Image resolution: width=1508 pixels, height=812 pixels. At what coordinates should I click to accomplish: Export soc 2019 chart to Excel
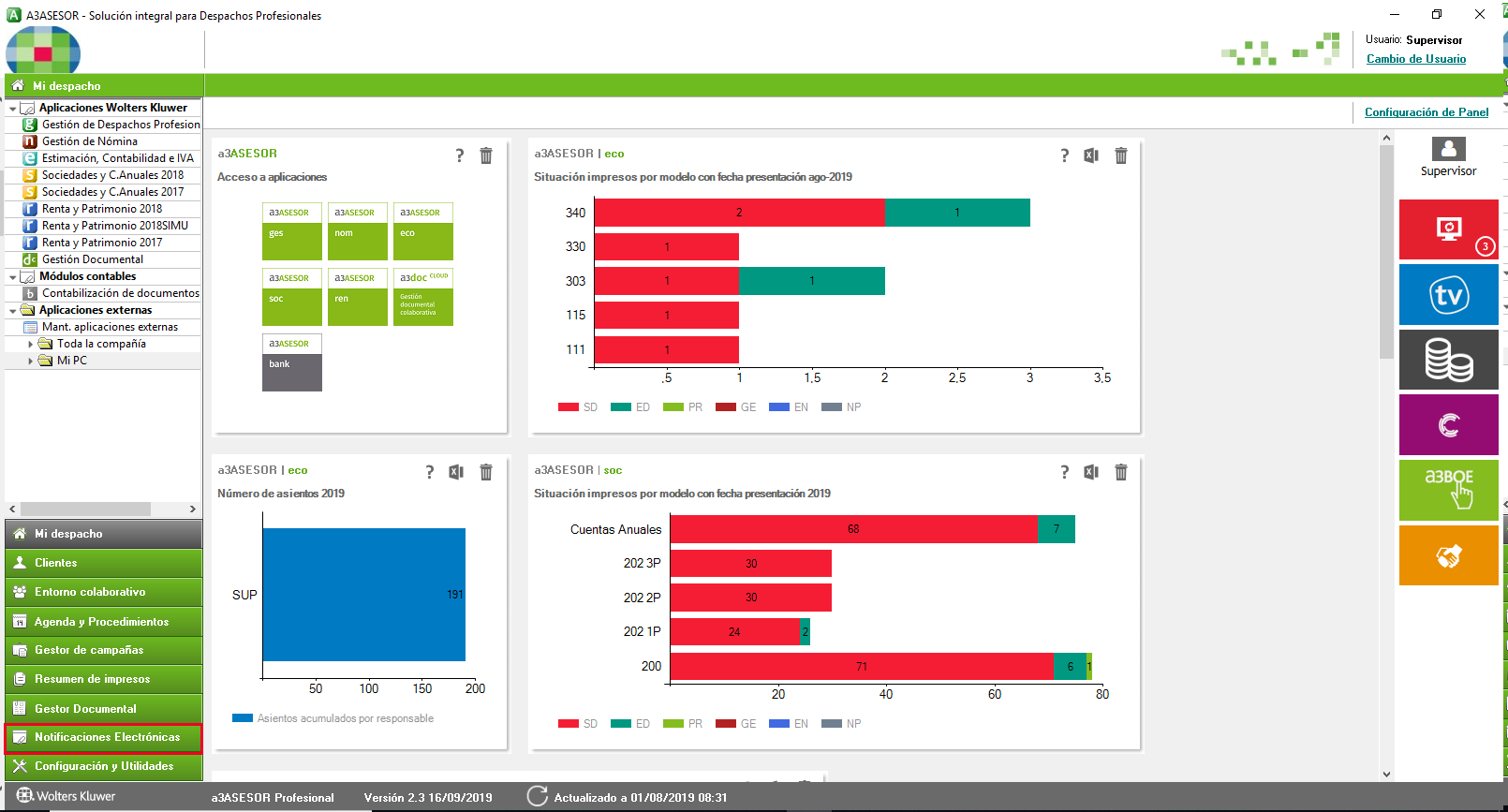point(1091,472)
